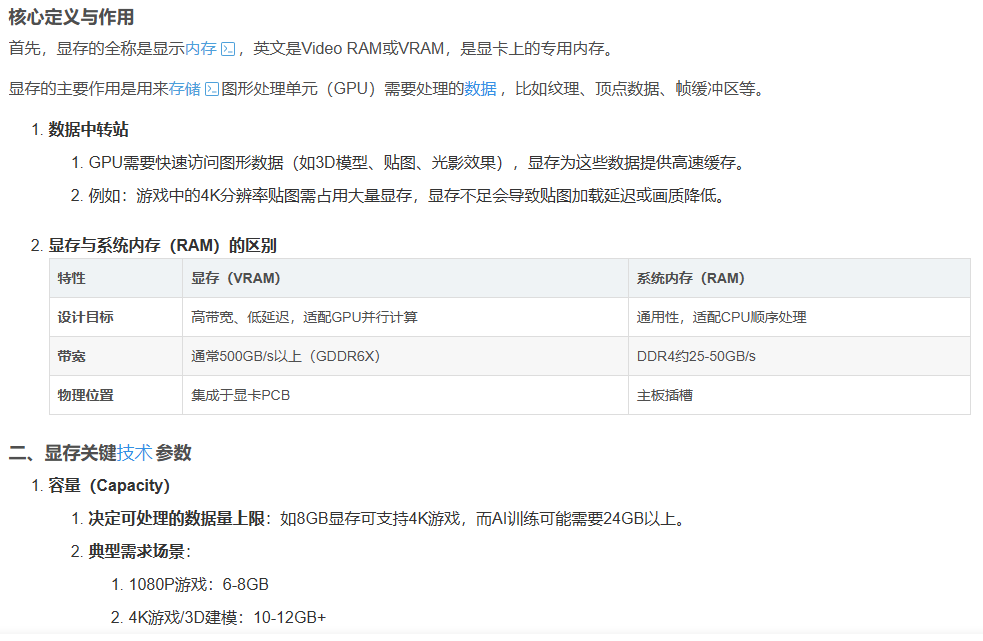Viewport: 983px width, 641px height.
Task: Click the 容量（Capacity） list heading
Action: point(109,486)
